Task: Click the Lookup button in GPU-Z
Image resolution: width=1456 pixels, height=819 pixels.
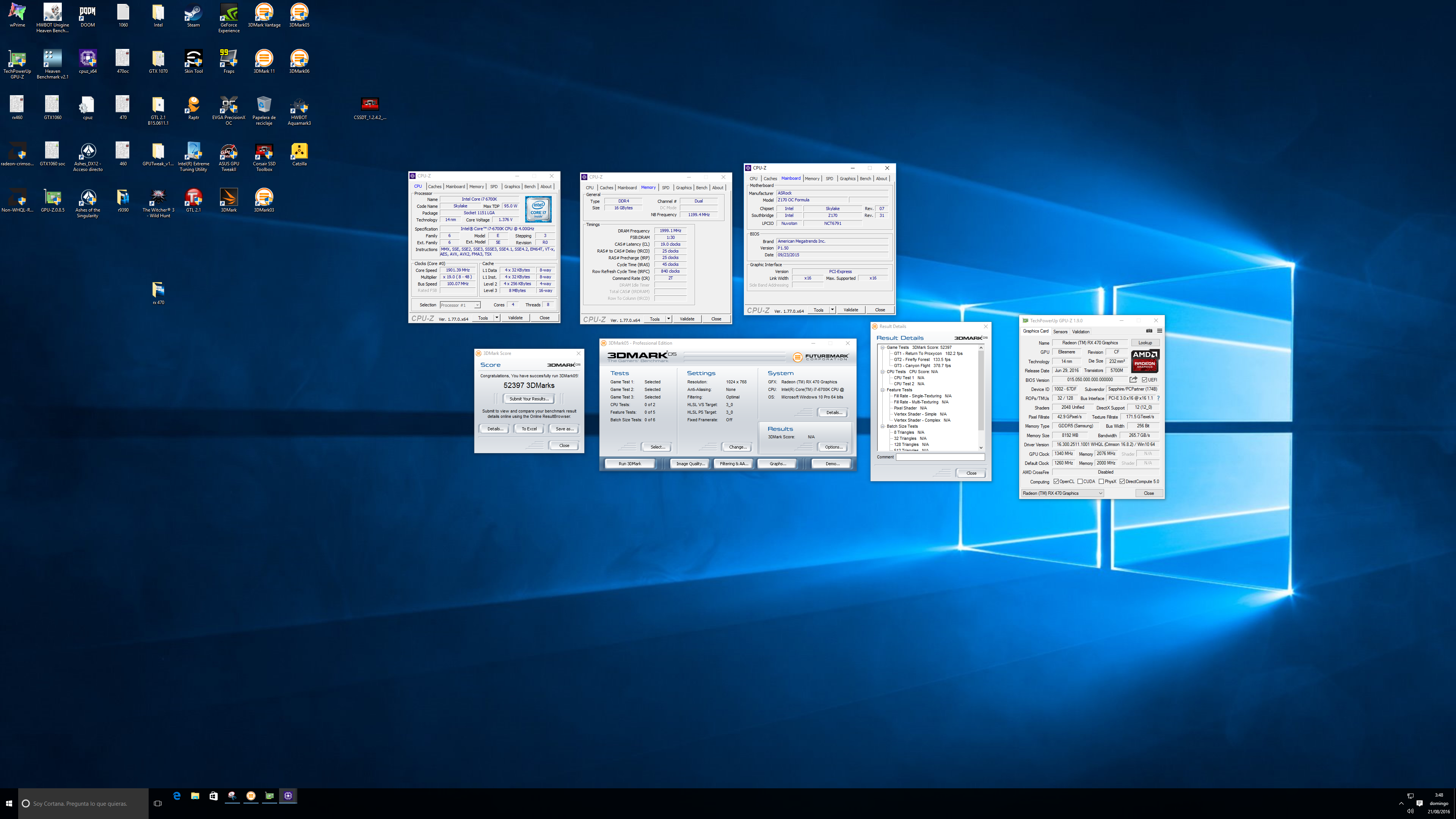Action: [x=1145, y=342]
